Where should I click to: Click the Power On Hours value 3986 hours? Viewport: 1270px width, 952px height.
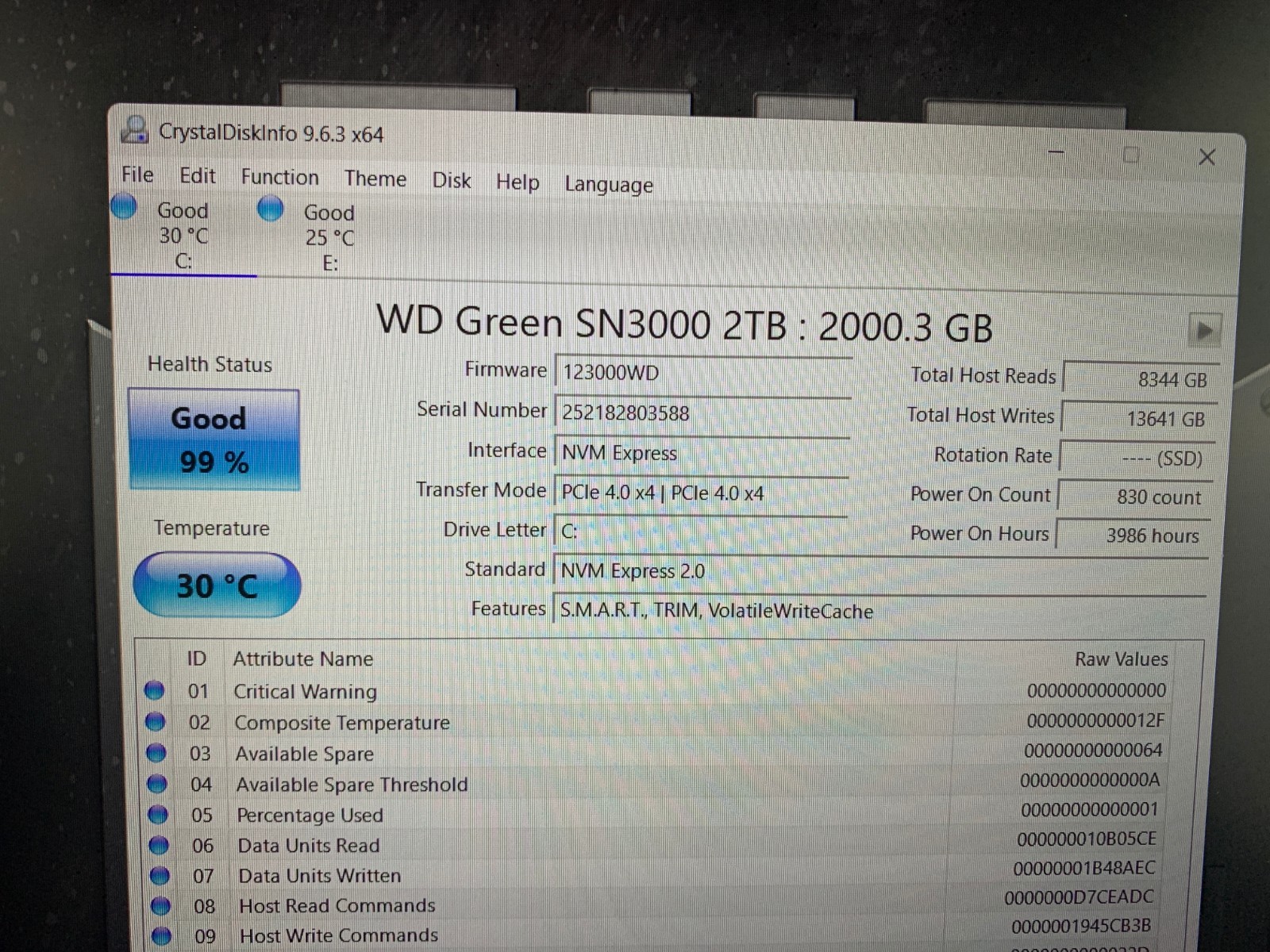pyautogui.click(x=1134, y=535)
